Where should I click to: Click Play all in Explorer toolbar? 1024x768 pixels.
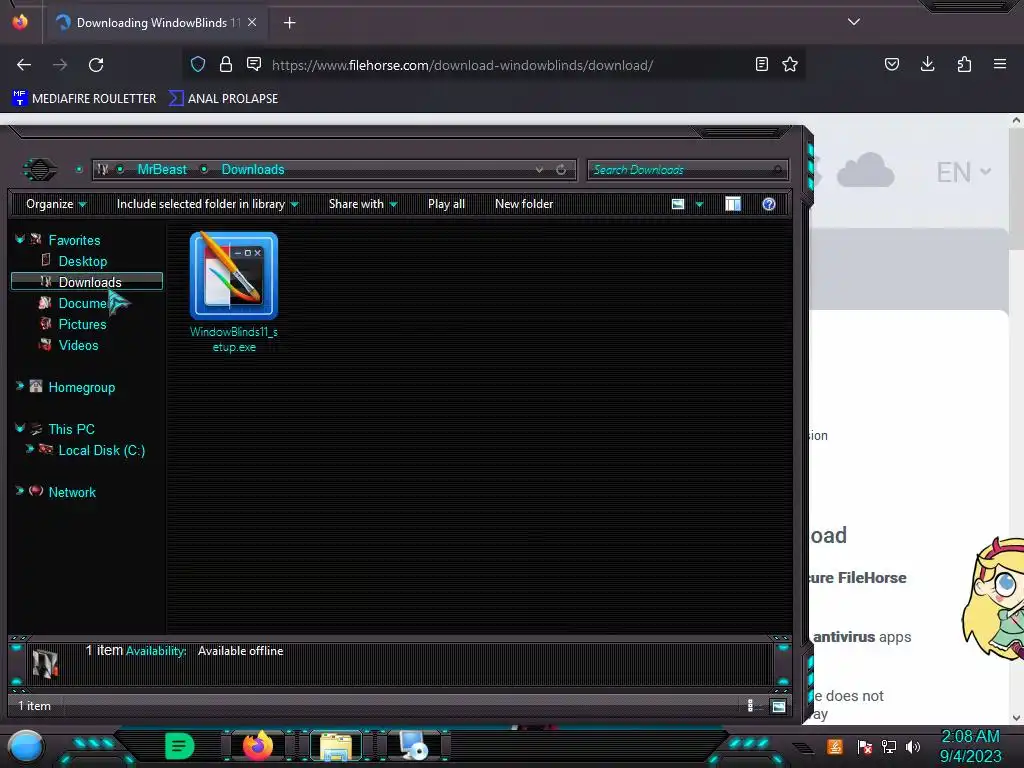point(446,204)
